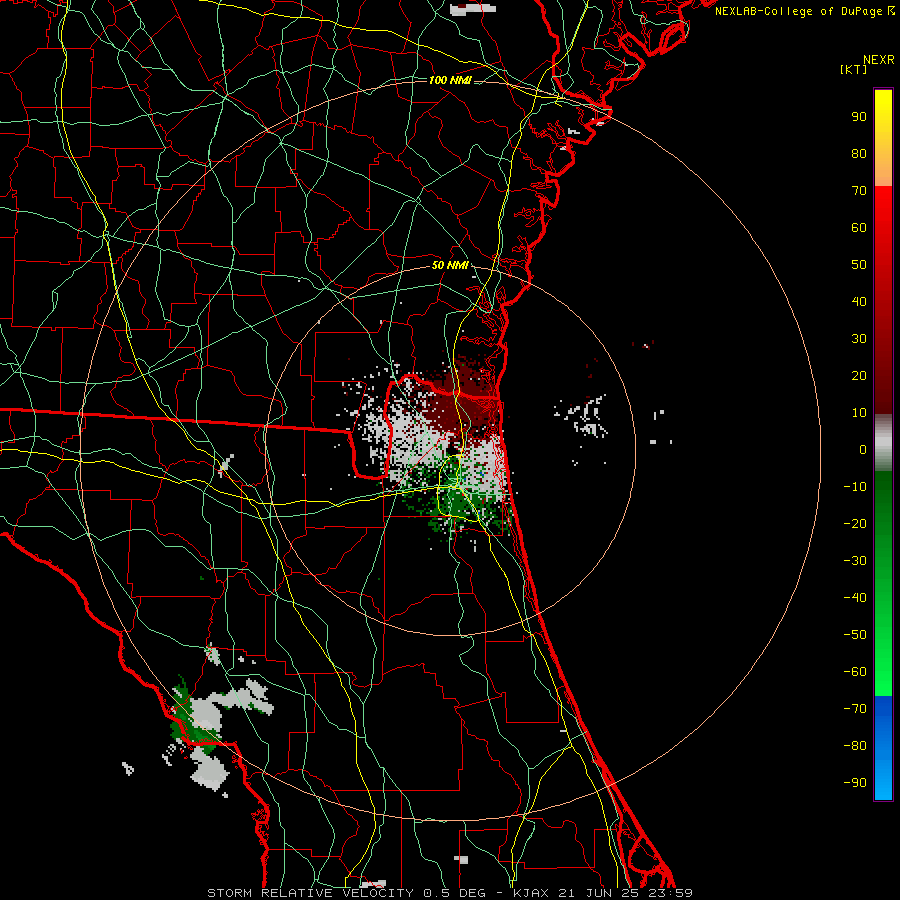The width and height of the screenshot is (900, 900).
Task: Click the 10 value on the velocity scale
Action: [x=859, y=413]
